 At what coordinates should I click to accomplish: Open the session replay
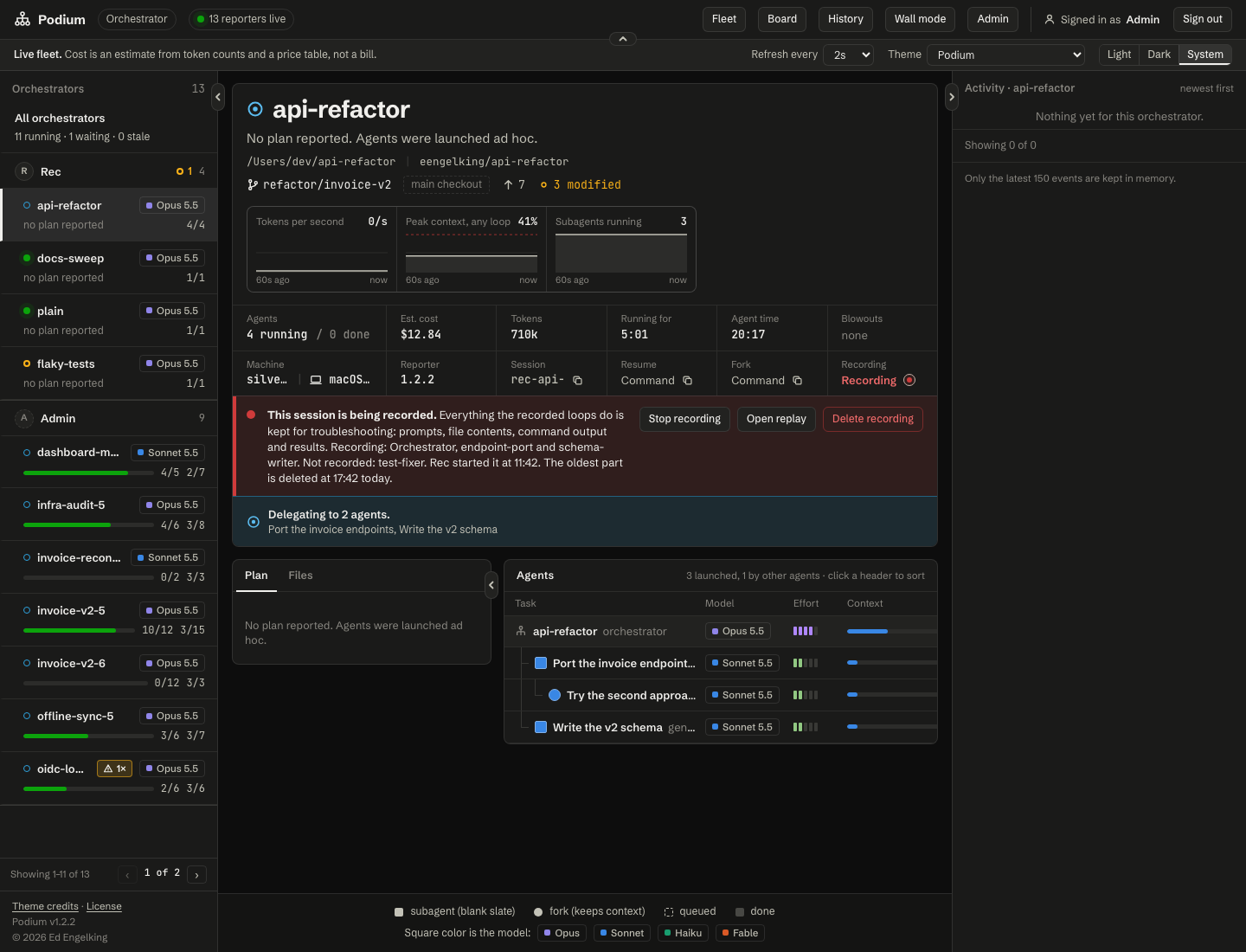coord(776,419)
